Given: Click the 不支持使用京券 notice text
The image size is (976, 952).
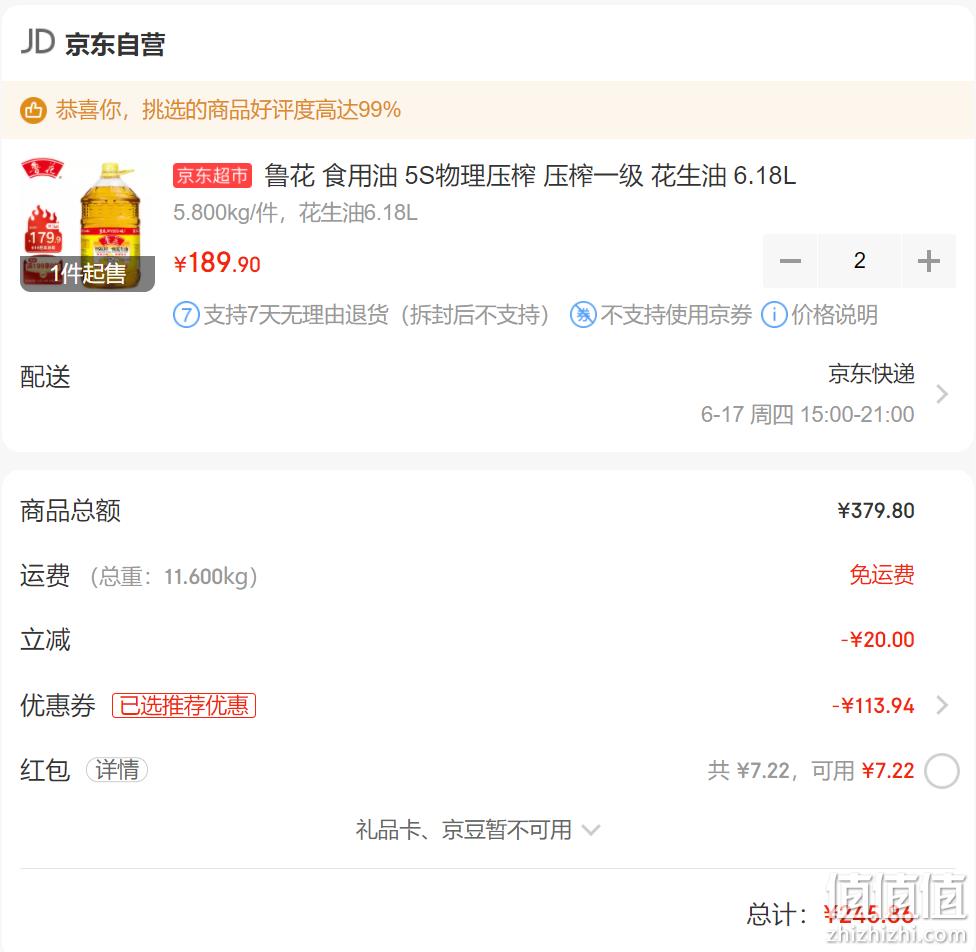Looking at the screenshot, I should click(x=676, y=315).
